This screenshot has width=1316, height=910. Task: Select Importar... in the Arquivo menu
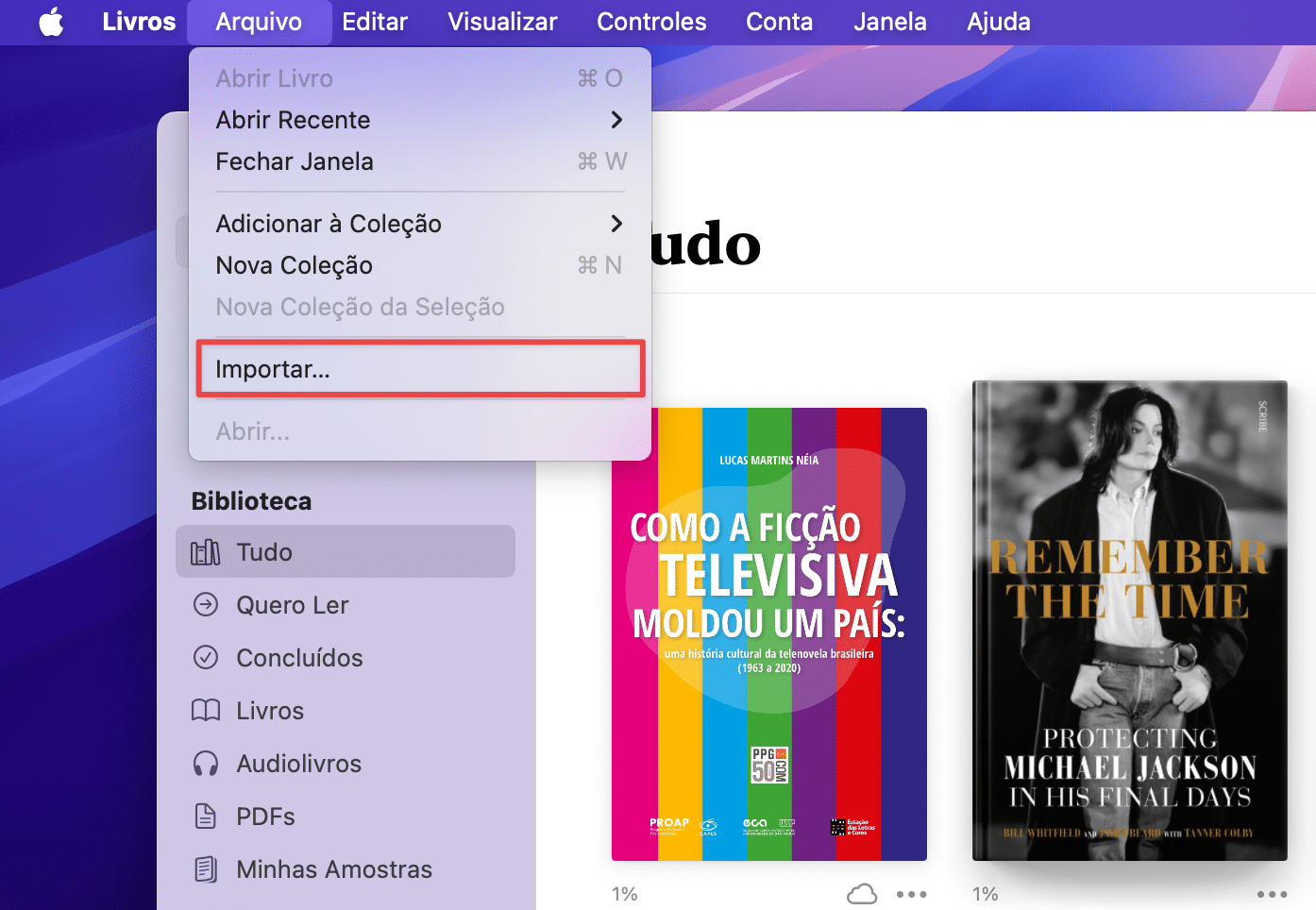pyautogui.click(x=420, y=369)
